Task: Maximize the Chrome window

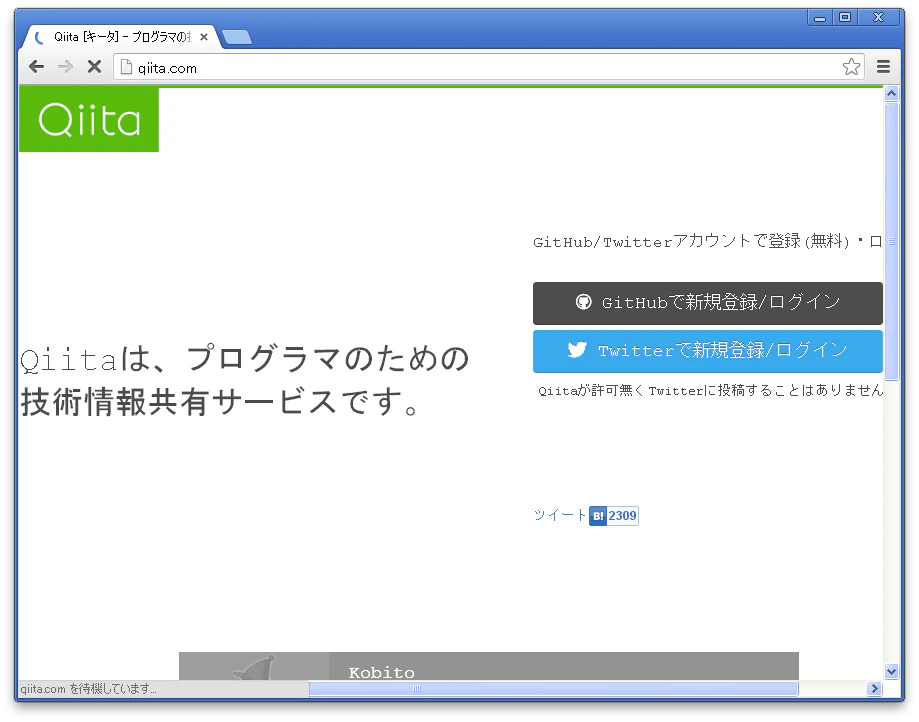Action: tap(845, 18)
